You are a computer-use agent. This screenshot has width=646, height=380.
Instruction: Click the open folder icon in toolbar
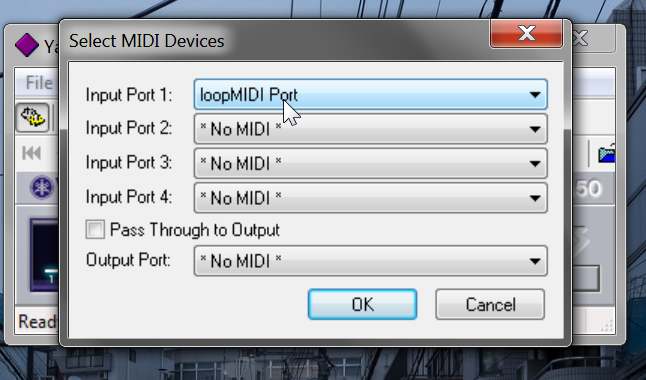click(x=606, y=154)
